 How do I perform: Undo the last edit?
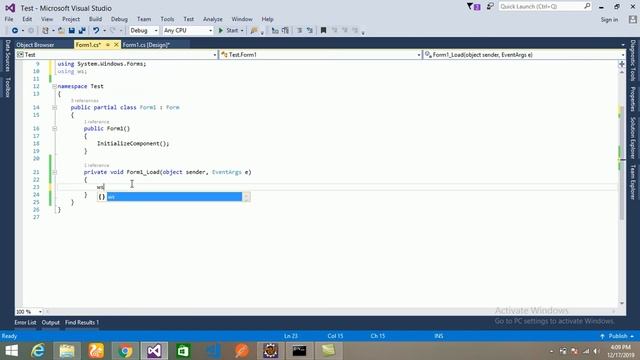(x=96, y=31)
